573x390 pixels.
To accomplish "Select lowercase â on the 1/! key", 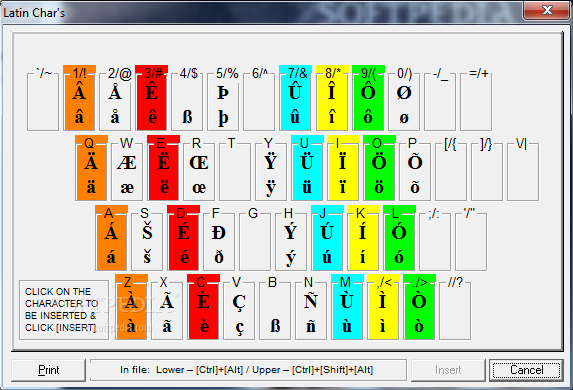I will [79, 117].
